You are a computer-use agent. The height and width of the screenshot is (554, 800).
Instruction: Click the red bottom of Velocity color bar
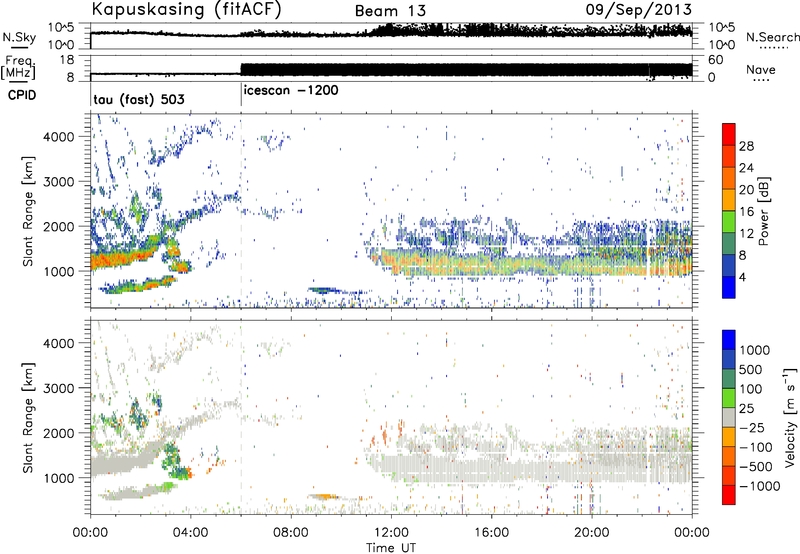729,495
